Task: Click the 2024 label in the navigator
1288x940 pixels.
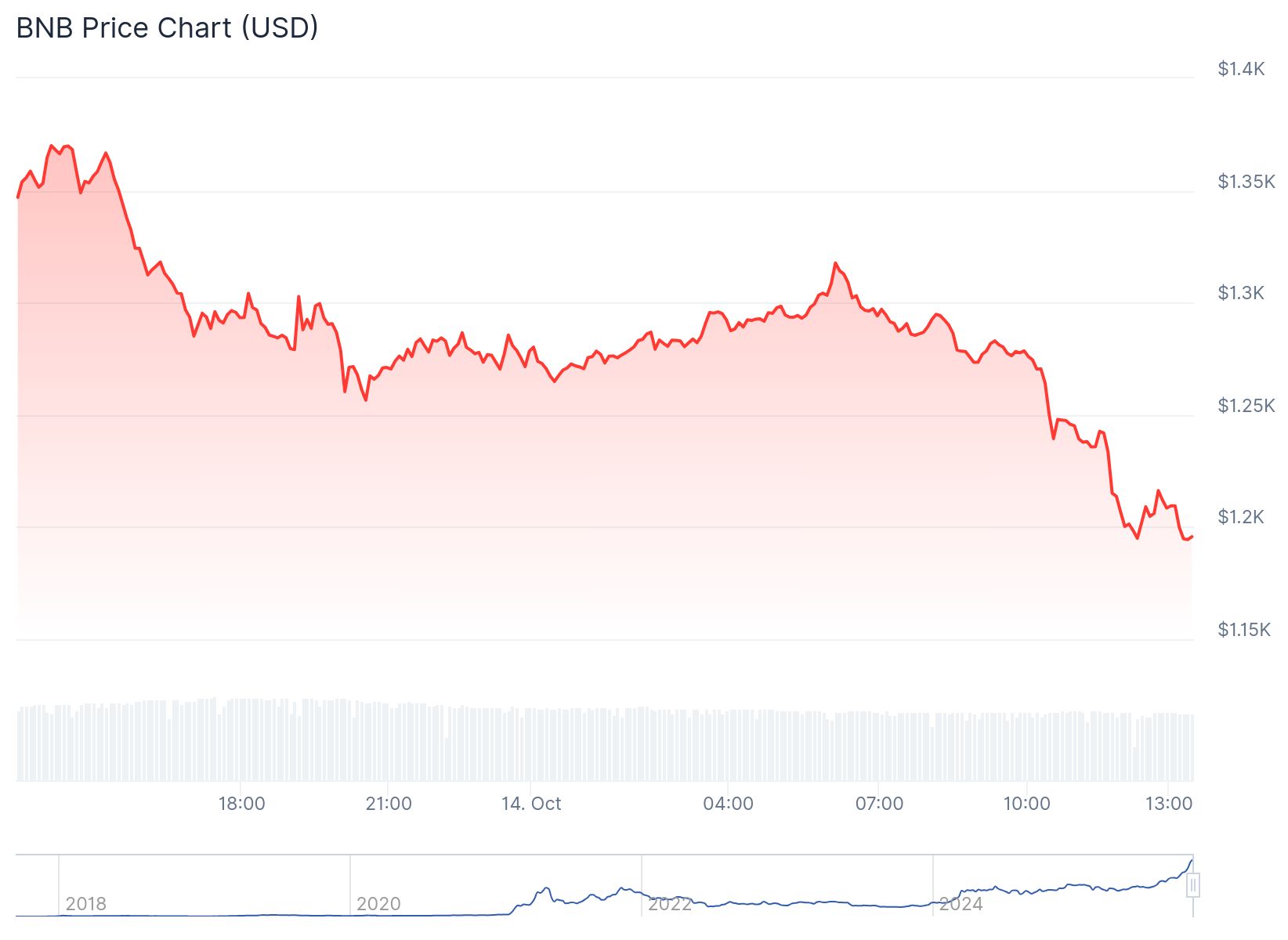Action: 961,904
